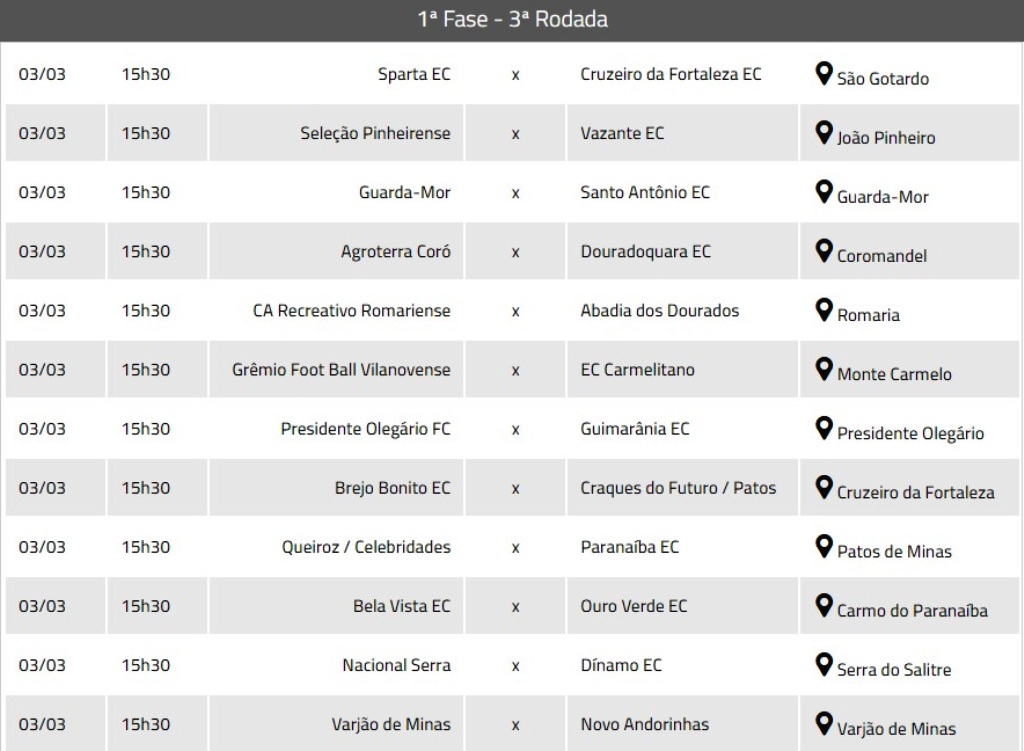Screen dimensions: 1024x751
Task: Select the Queiroz / Celebridades team
Action: (x=366, y=546)
